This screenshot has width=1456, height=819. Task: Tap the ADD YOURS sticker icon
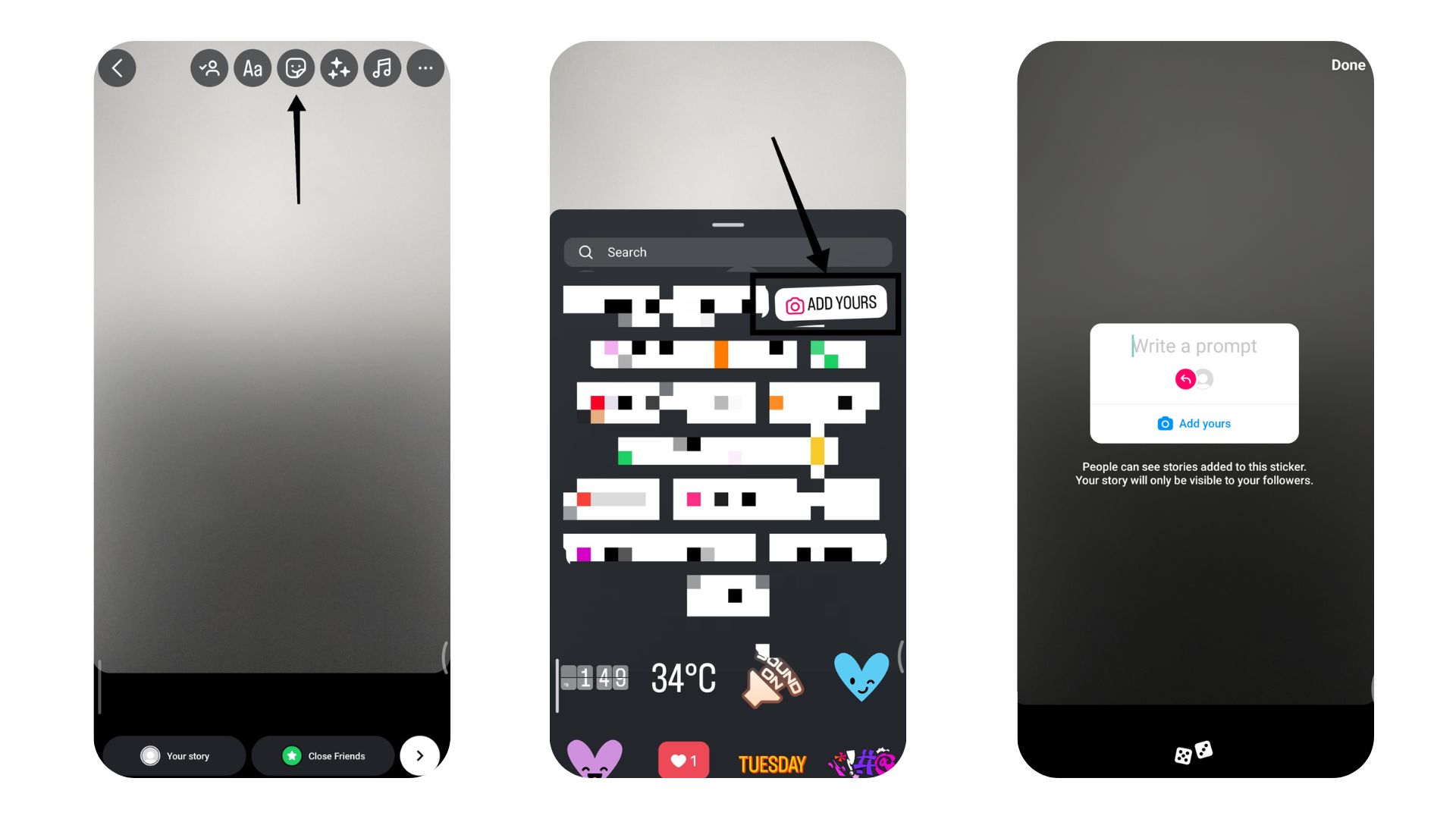[x=831, y=304]
